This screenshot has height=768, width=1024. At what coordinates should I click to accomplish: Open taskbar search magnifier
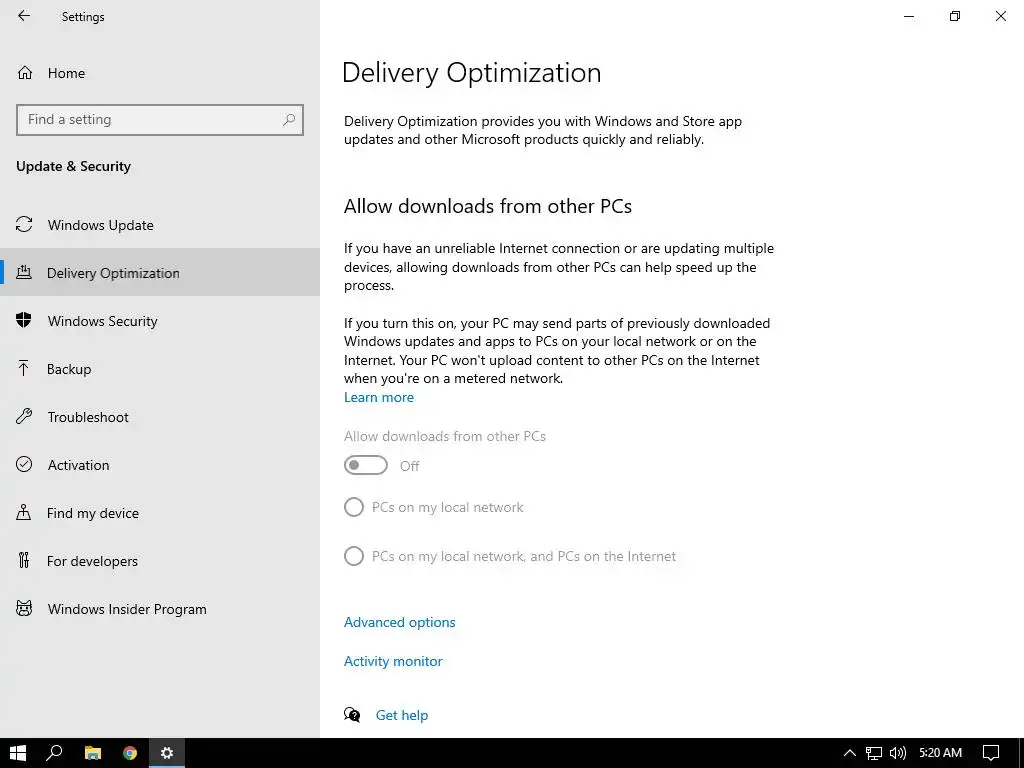(x=54, y=753)
